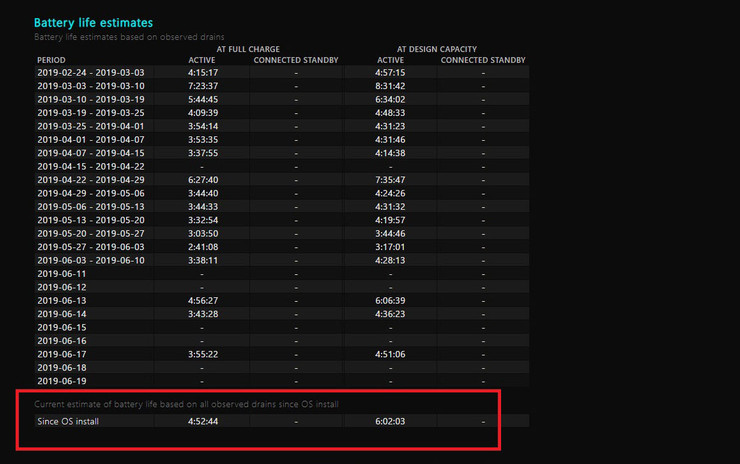This screenshot has height=464, width=740.
Task: Click the 7:23:37 active time value
Action: (203, 86)
